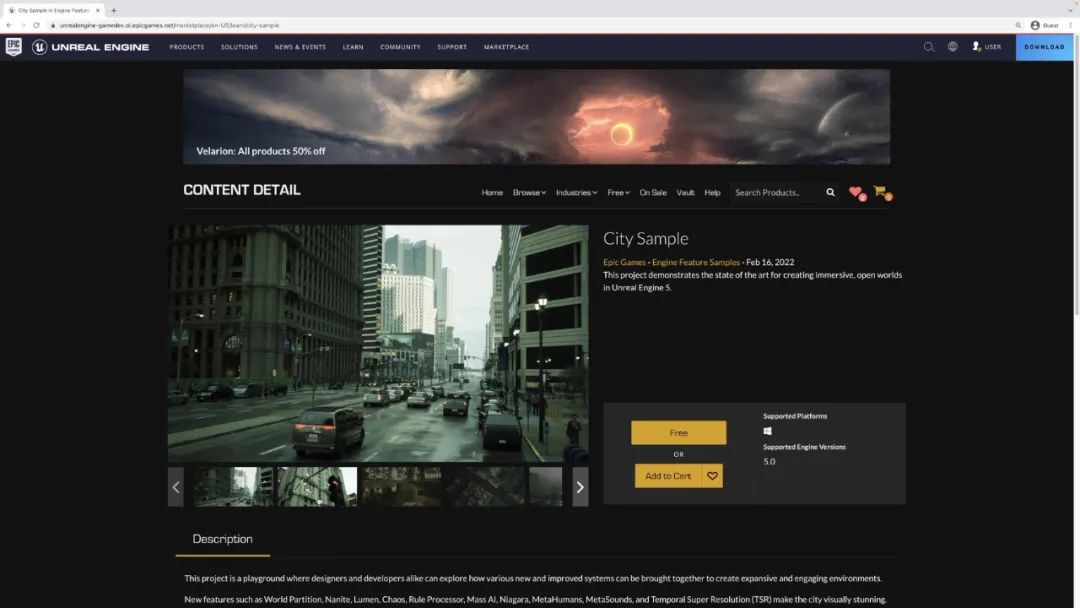Click the next thumbnails right arrow

[580, 487]
